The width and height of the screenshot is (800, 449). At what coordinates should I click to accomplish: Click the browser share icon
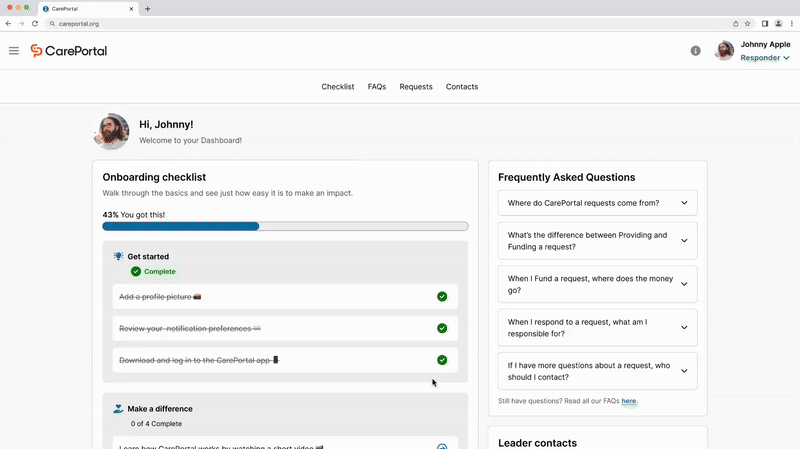coord(736,23)
